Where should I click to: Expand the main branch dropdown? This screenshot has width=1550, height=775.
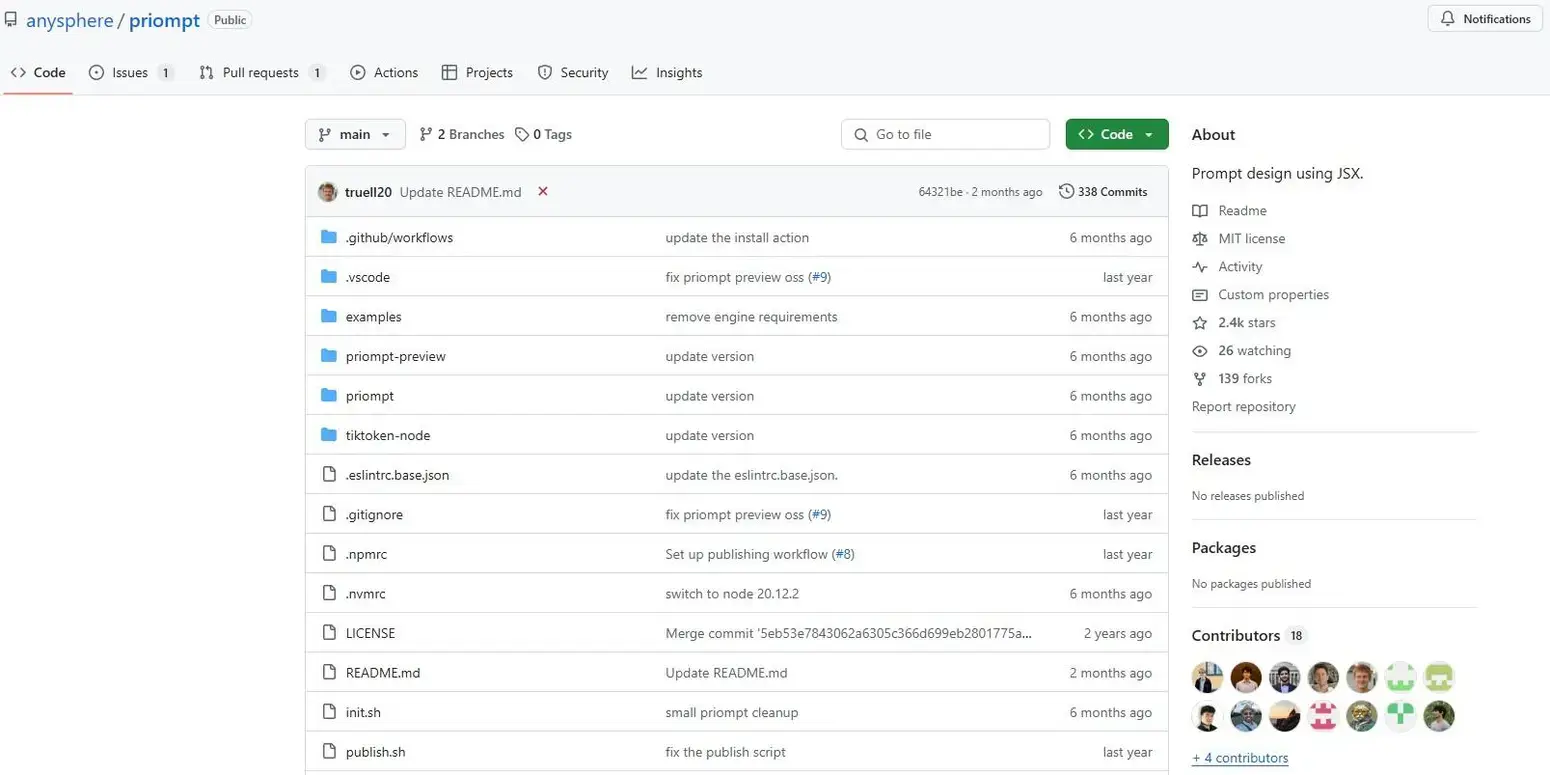[x=355, y=134]
